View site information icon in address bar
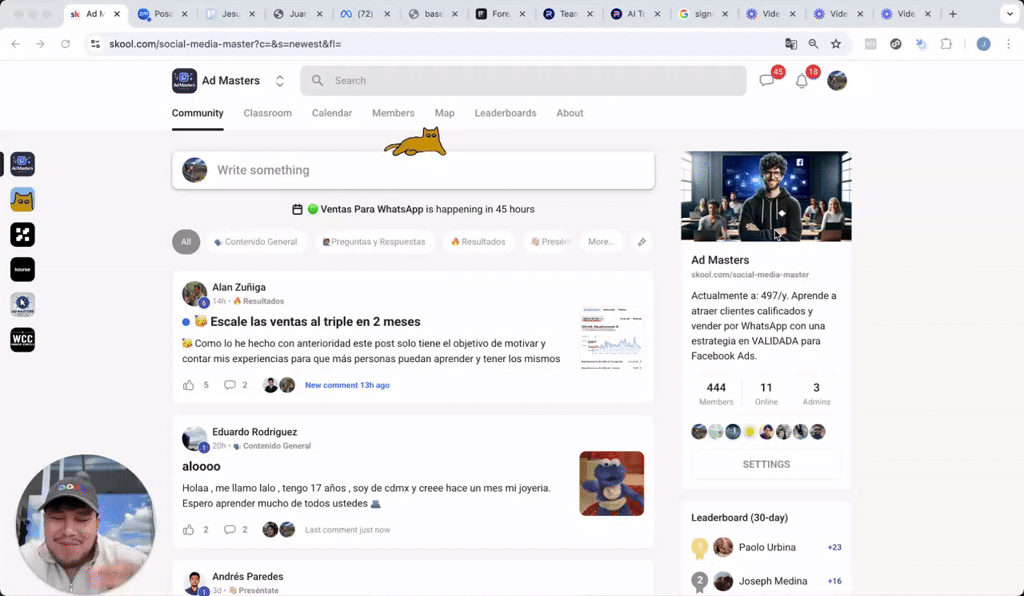Image resolution: width=1024 pixels, height=596 pixels. coord(95,44)
